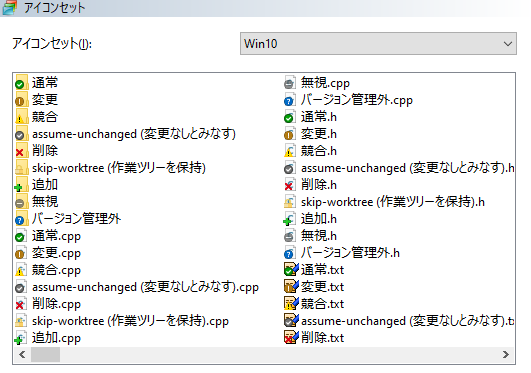Click the 通常.cpp file icon
This screenshot has width=531, height=373.
point(21,236)
